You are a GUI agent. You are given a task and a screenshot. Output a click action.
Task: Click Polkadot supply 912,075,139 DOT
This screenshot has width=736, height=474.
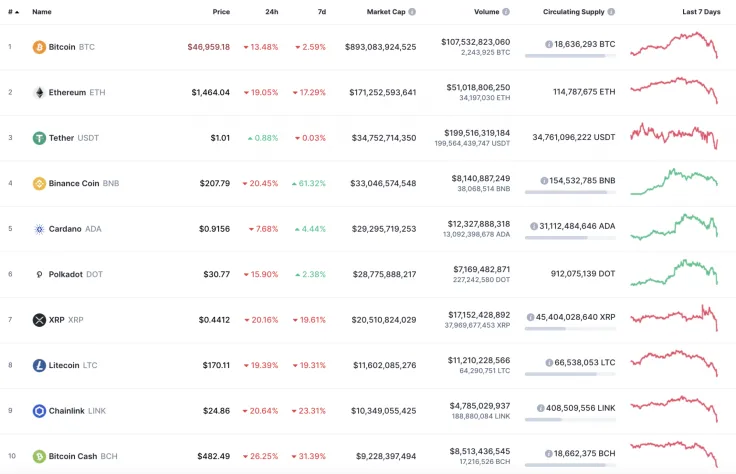tap(583, 274)
